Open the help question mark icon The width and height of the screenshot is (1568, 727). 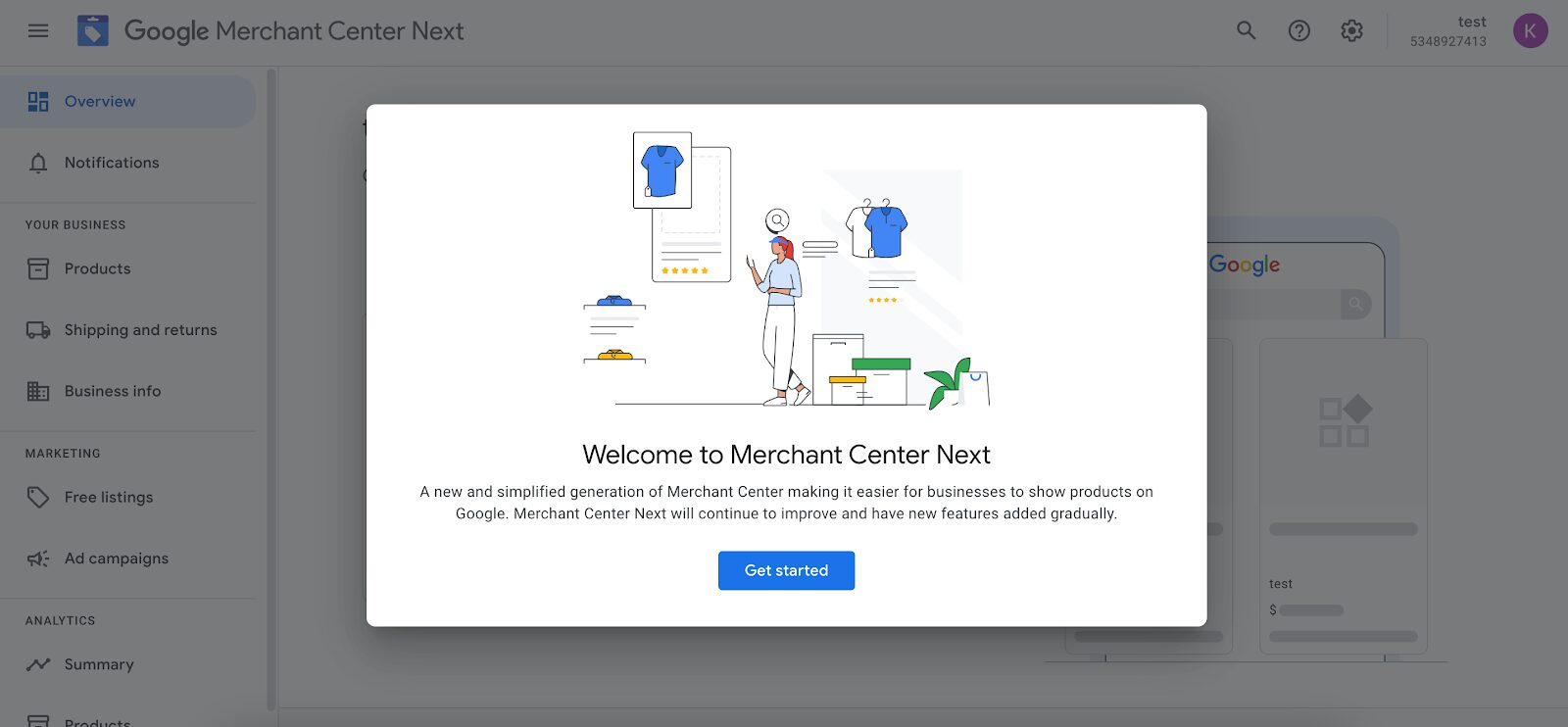pos(1298,31)
